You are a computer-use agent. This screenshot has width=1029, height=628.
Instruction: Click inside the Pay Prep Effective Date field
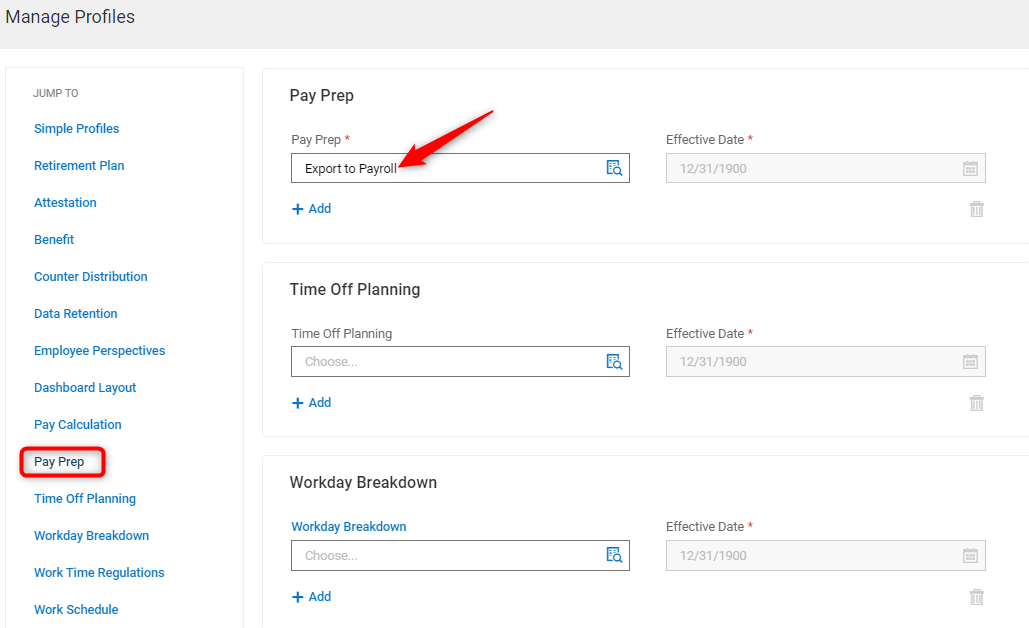click(x=820, y=167)
